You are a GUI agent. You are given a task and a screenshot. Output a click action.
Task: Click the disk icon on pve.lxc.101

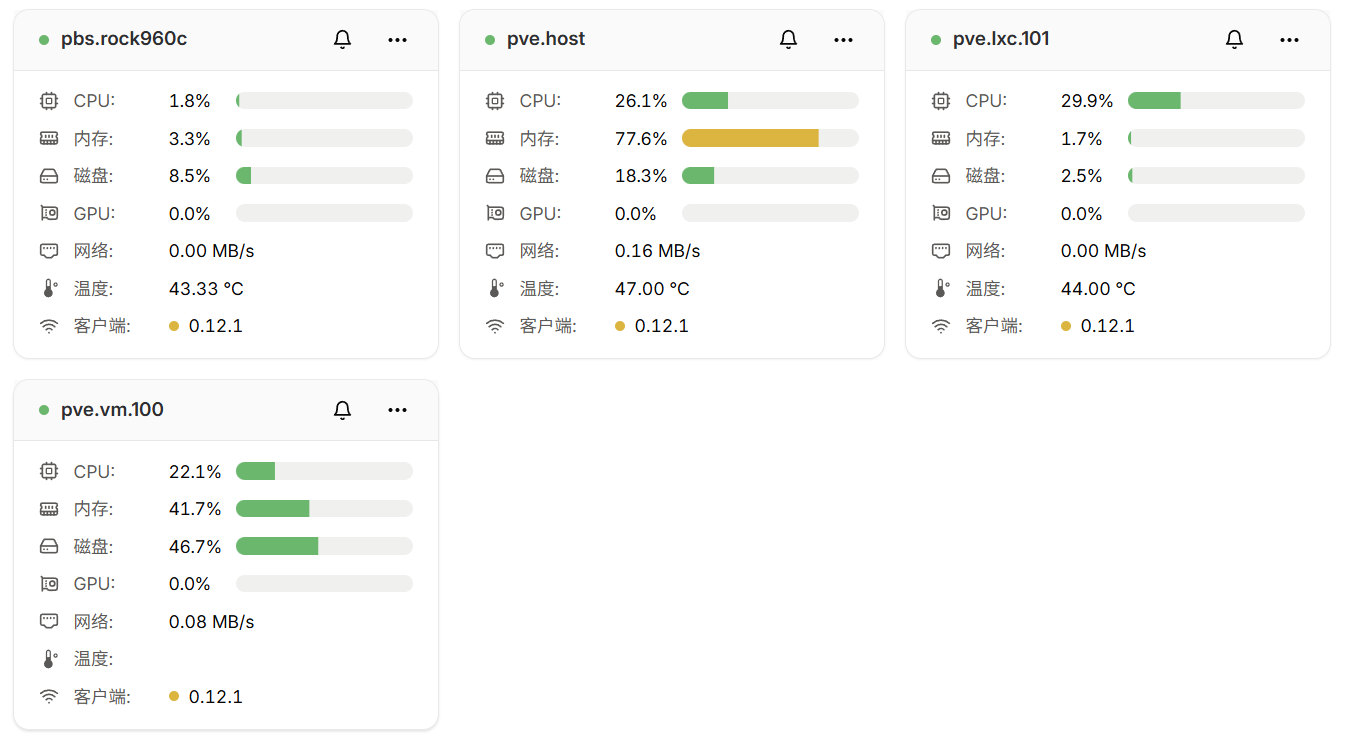[941, 176]
